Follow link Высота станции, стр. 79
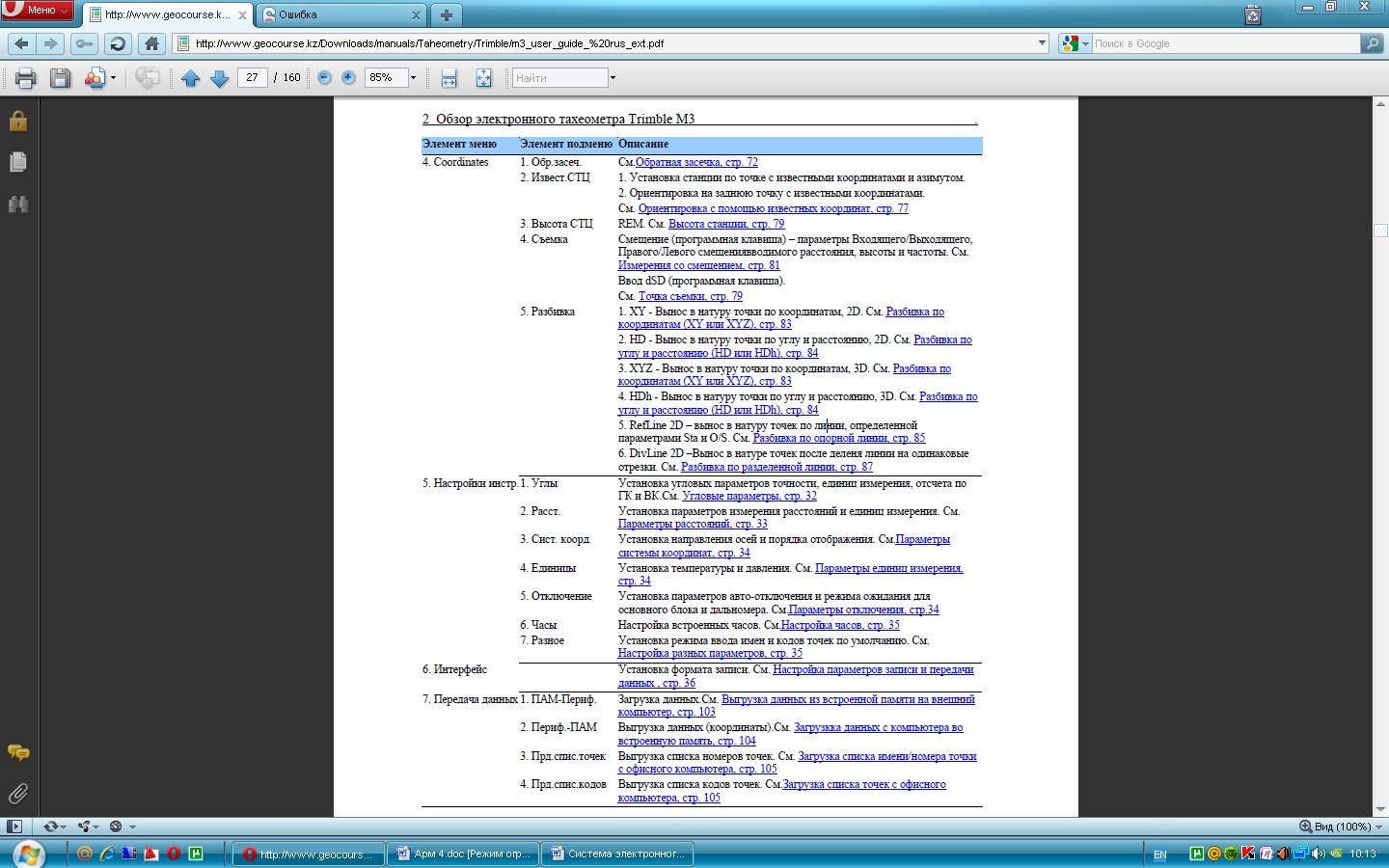1389x868 pixels. (x=726, y=224)
